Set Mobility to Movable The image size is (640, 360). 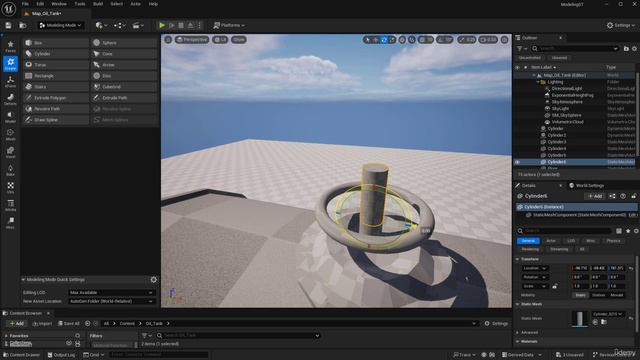616,295
